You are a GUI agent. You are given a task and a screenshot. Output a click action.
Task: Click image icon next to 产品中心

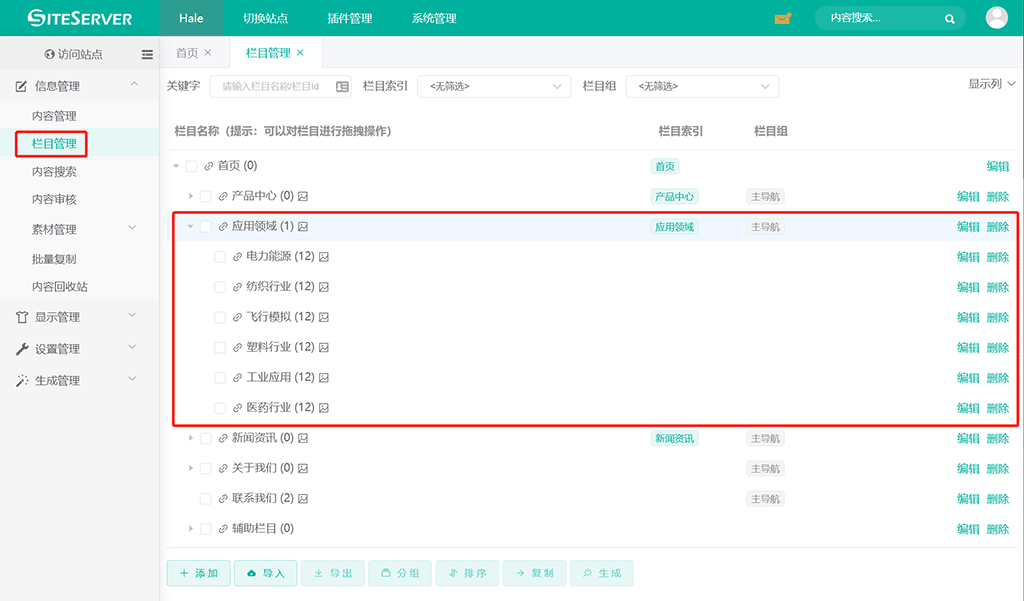303,196
